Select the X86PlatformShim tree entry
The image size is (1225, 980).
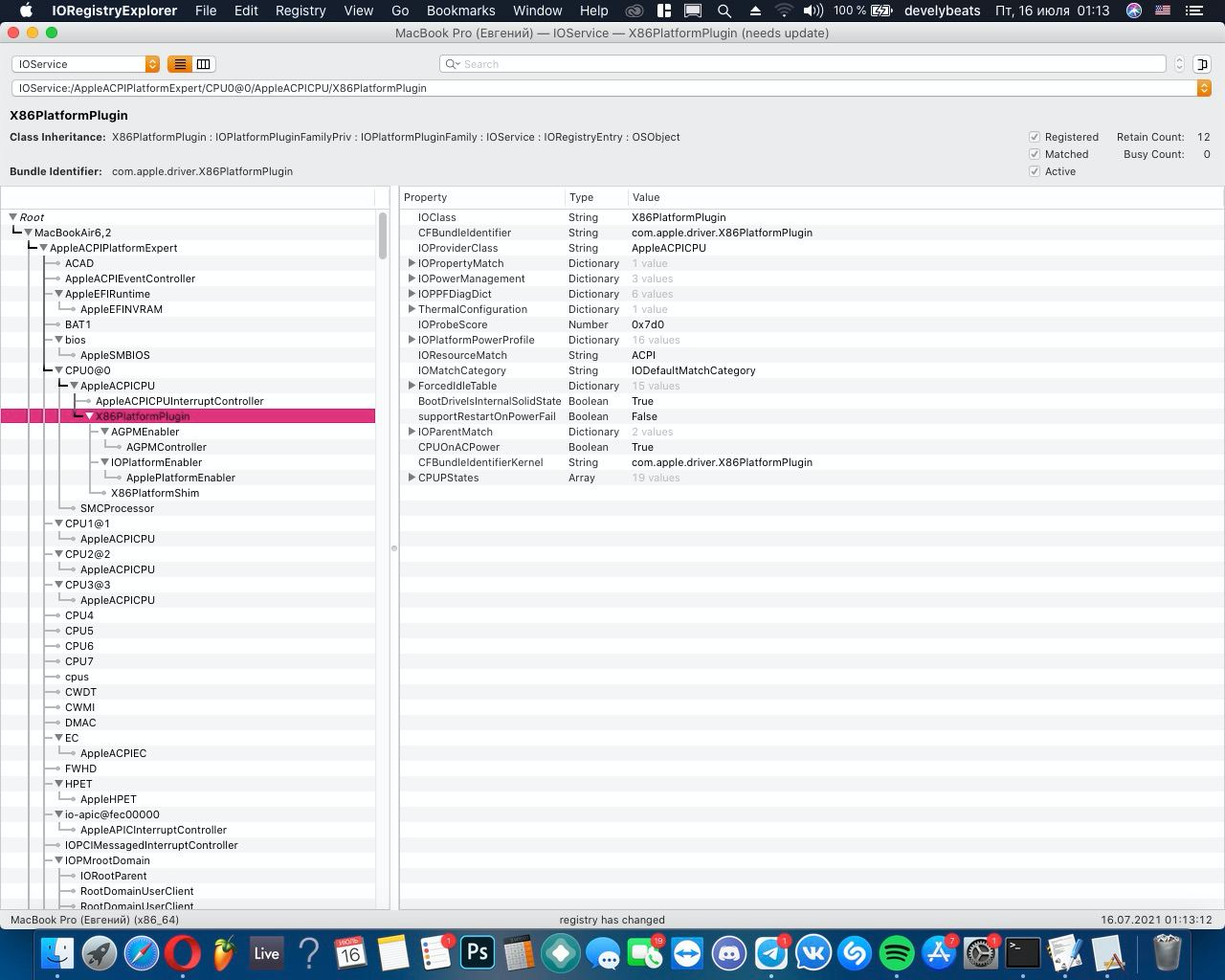[155, 493]
